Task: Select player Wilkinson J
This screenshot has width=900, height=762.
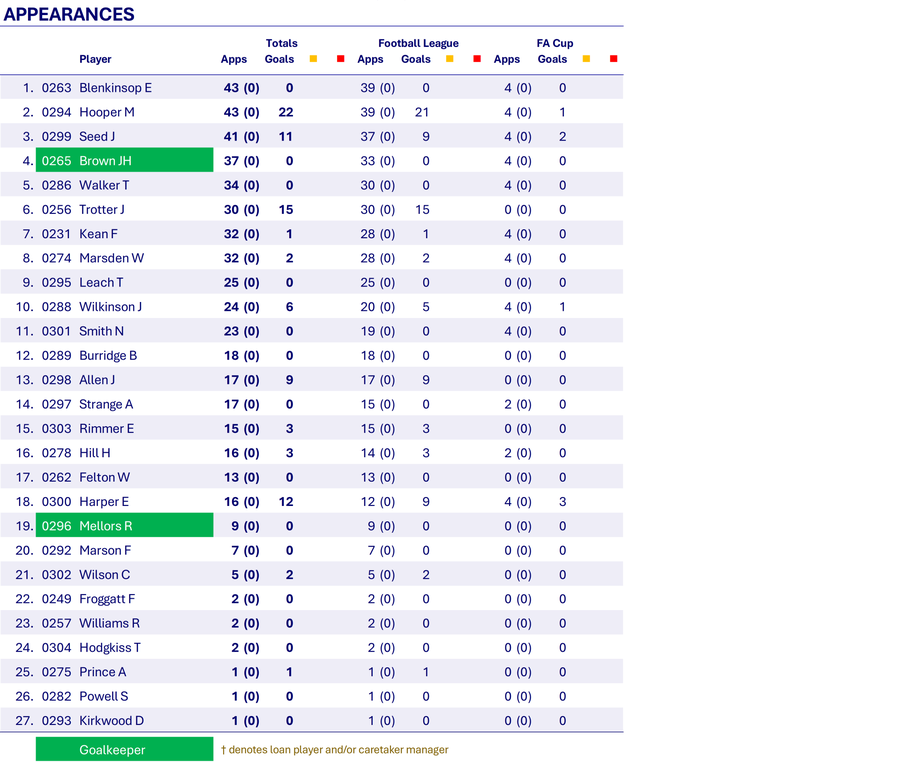Action: point(110,307)
